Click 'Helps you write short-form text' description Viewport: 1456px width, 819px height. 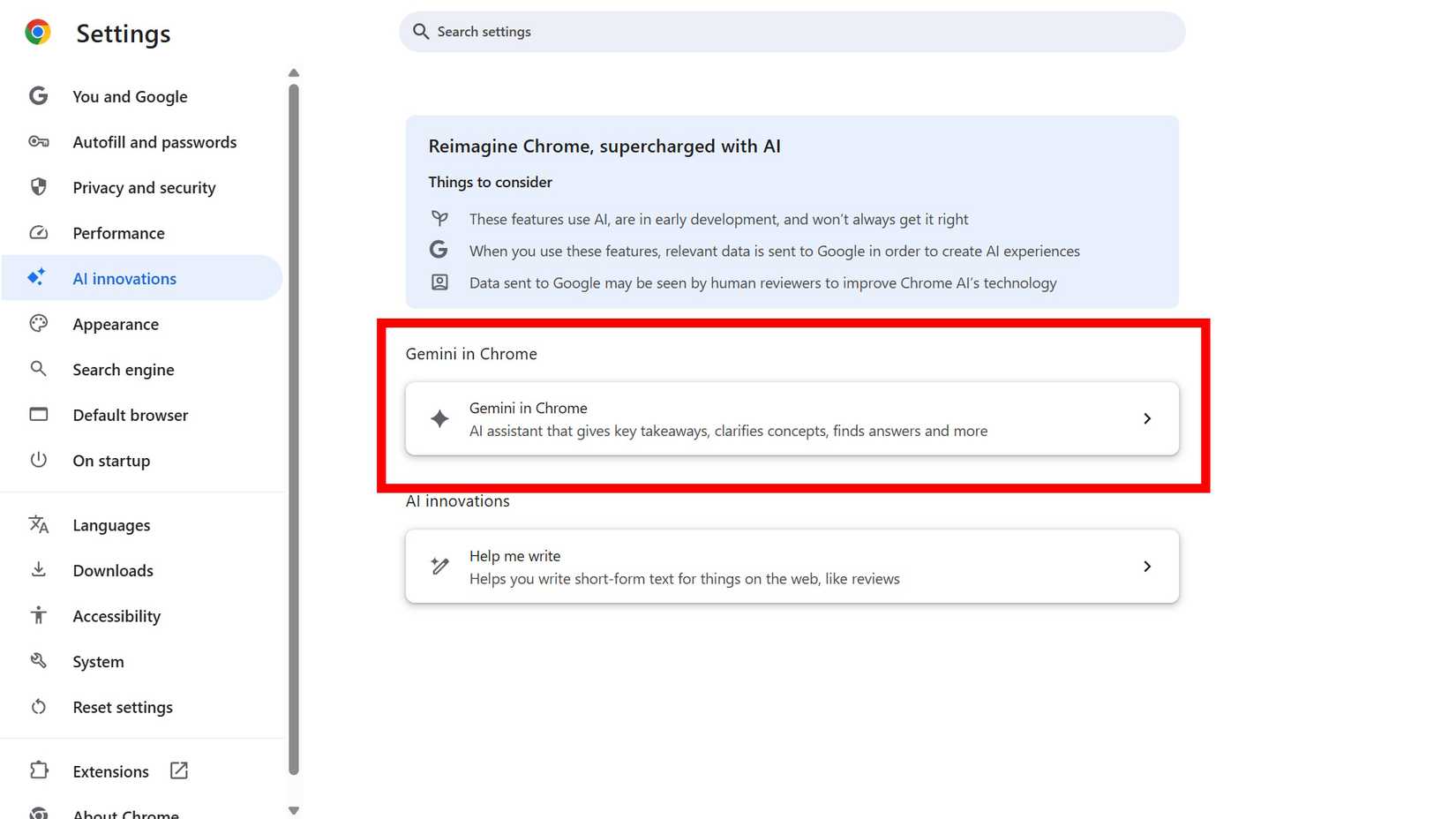click(684, 579)
